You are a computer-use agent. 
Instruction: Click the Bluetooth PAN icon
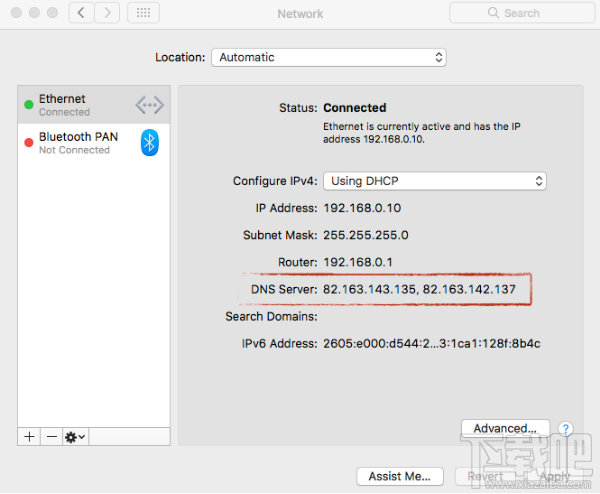[x=149, y=142]
